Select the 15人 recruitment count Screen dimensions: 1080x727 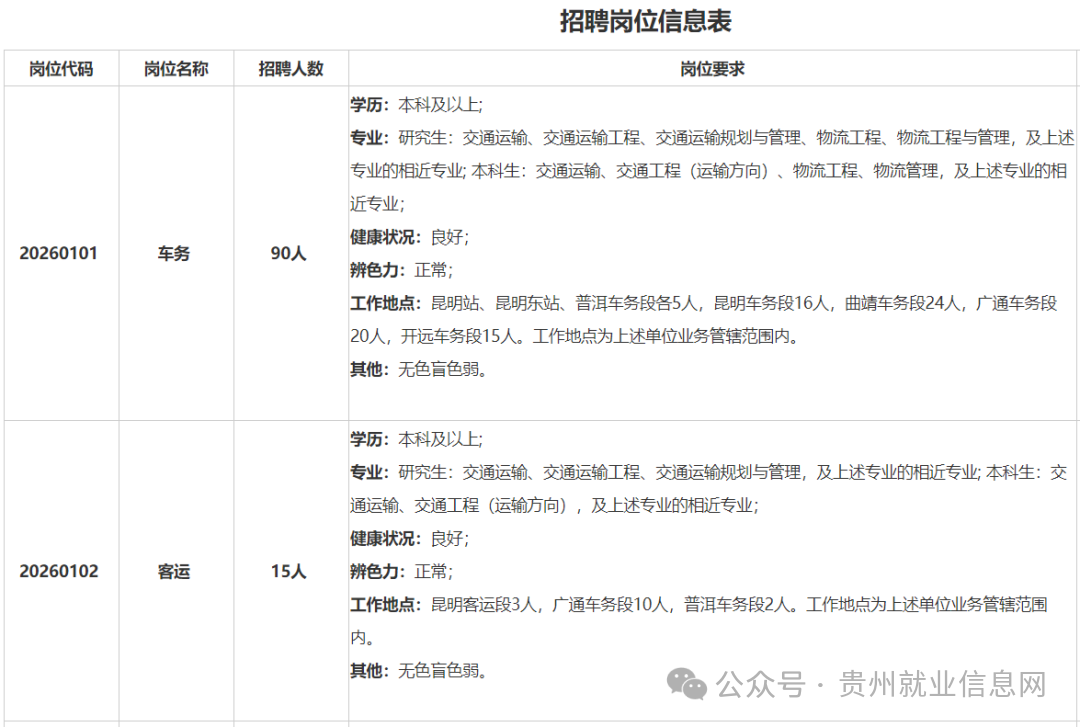click(x=290, y=573)
